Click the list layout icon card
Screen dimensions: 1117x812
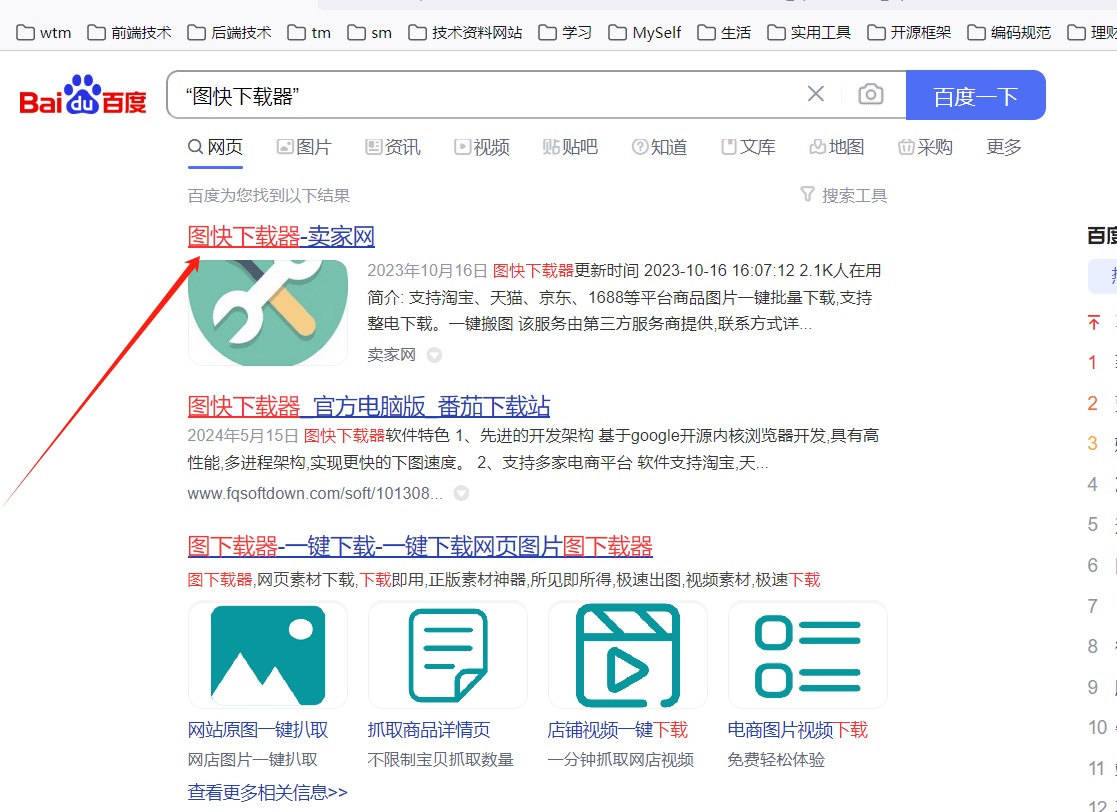coord(808,655)
